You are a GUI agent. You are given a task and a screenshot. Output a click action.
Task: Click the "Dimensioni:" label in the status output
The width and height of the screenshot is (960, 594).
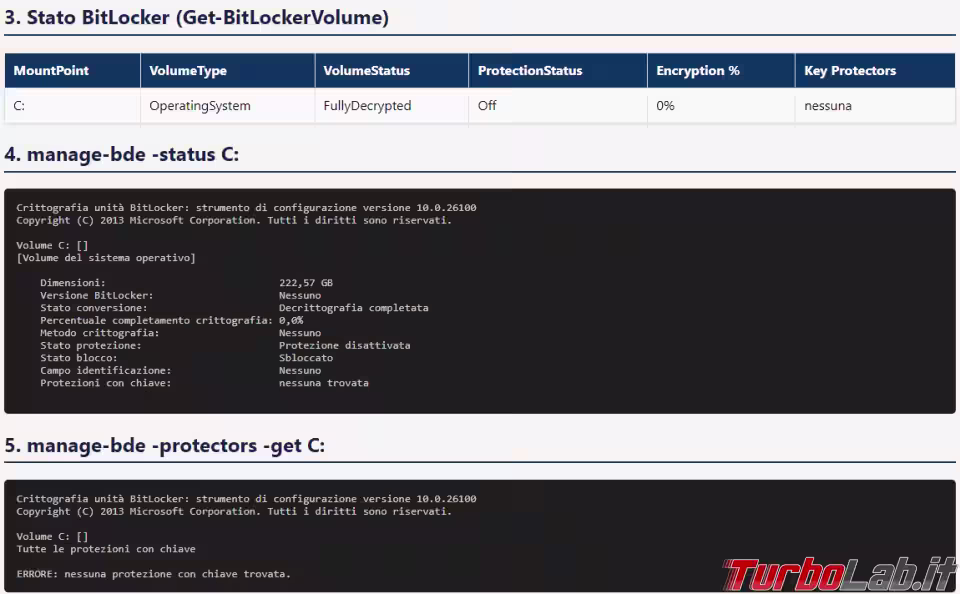point(73,283)
